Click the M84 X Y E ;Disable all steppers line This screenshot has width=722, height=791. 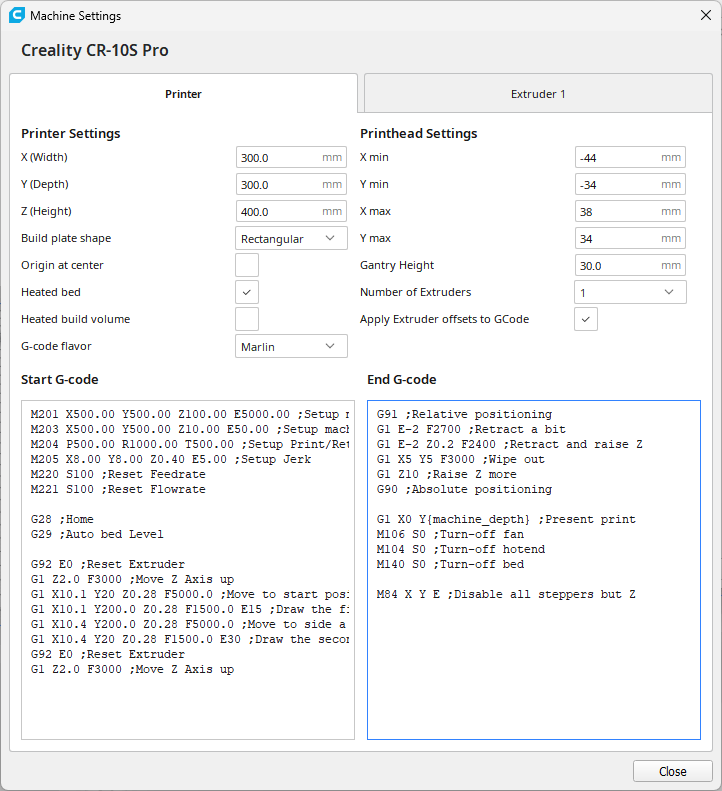tap(506, 594)
